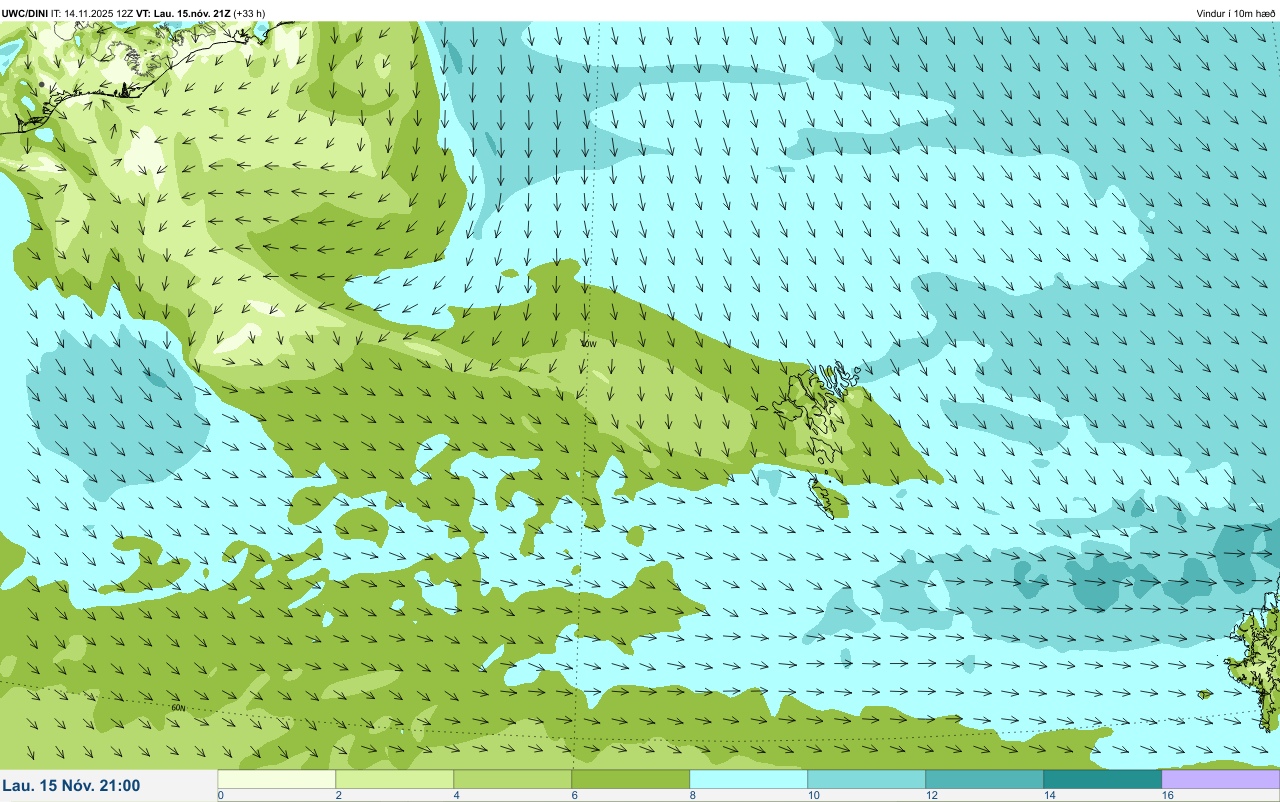Click the 'IT: 14.11.2025 12Z' initial time text
The width and height of the screenshot is (1280, 802).
(93, 13)
